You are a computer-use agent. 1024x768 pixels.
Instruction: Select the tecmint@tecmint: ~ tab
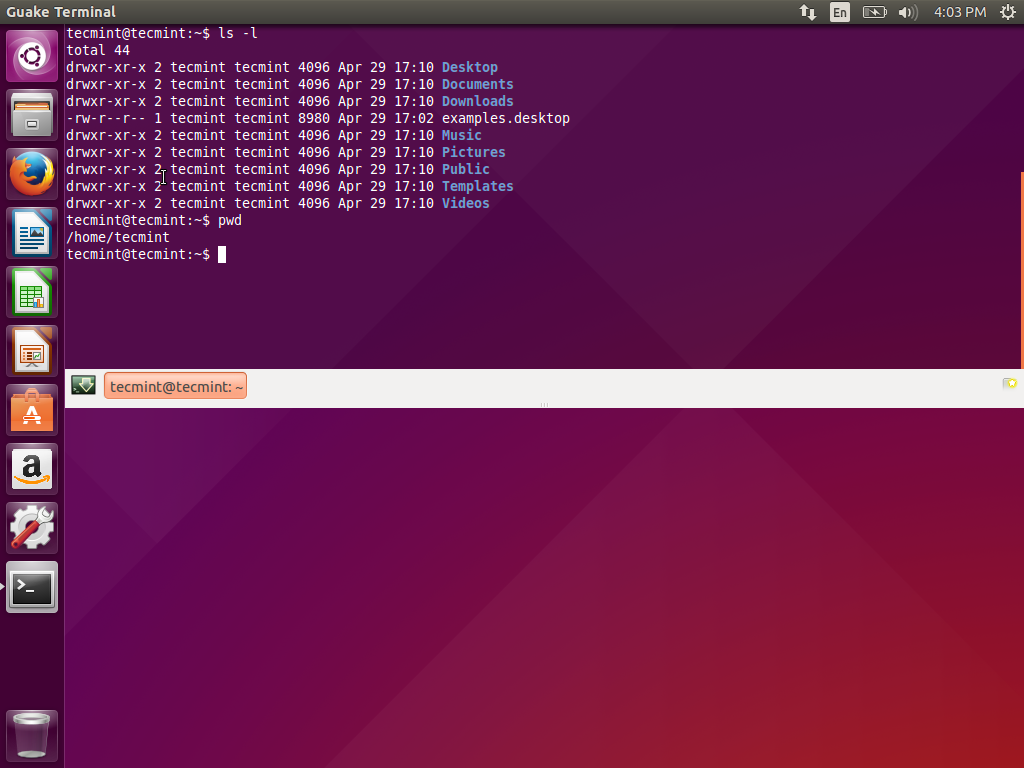pyautogui.click(x=175, y=386)
